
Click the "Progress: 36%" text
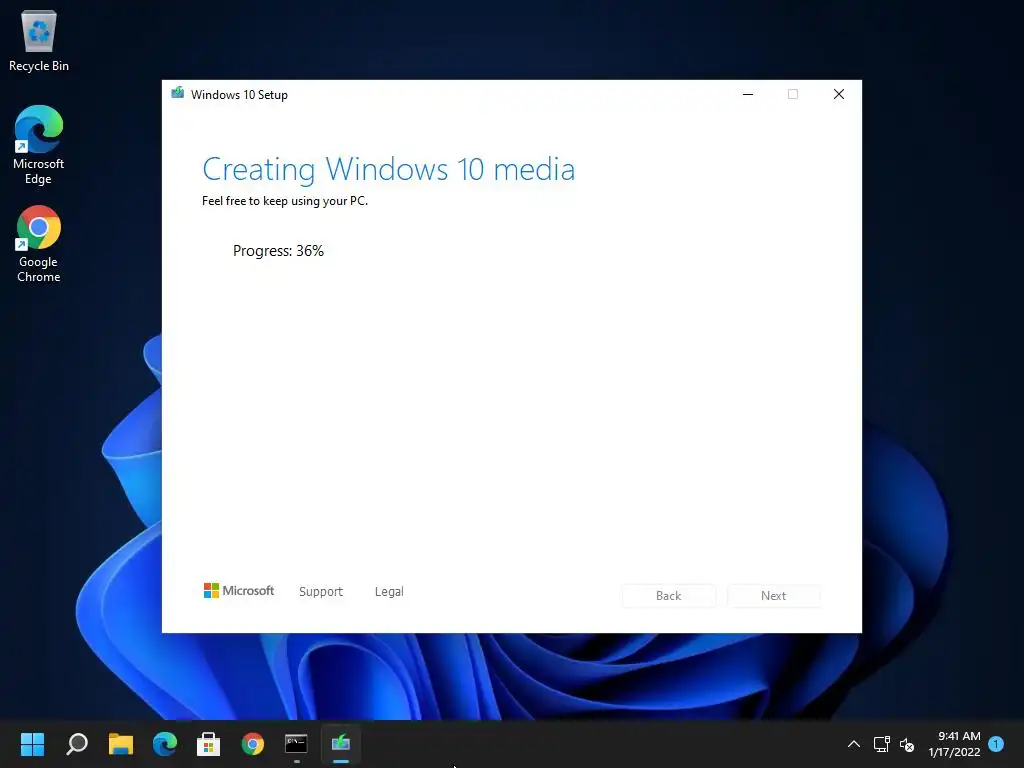click(278, 251)
